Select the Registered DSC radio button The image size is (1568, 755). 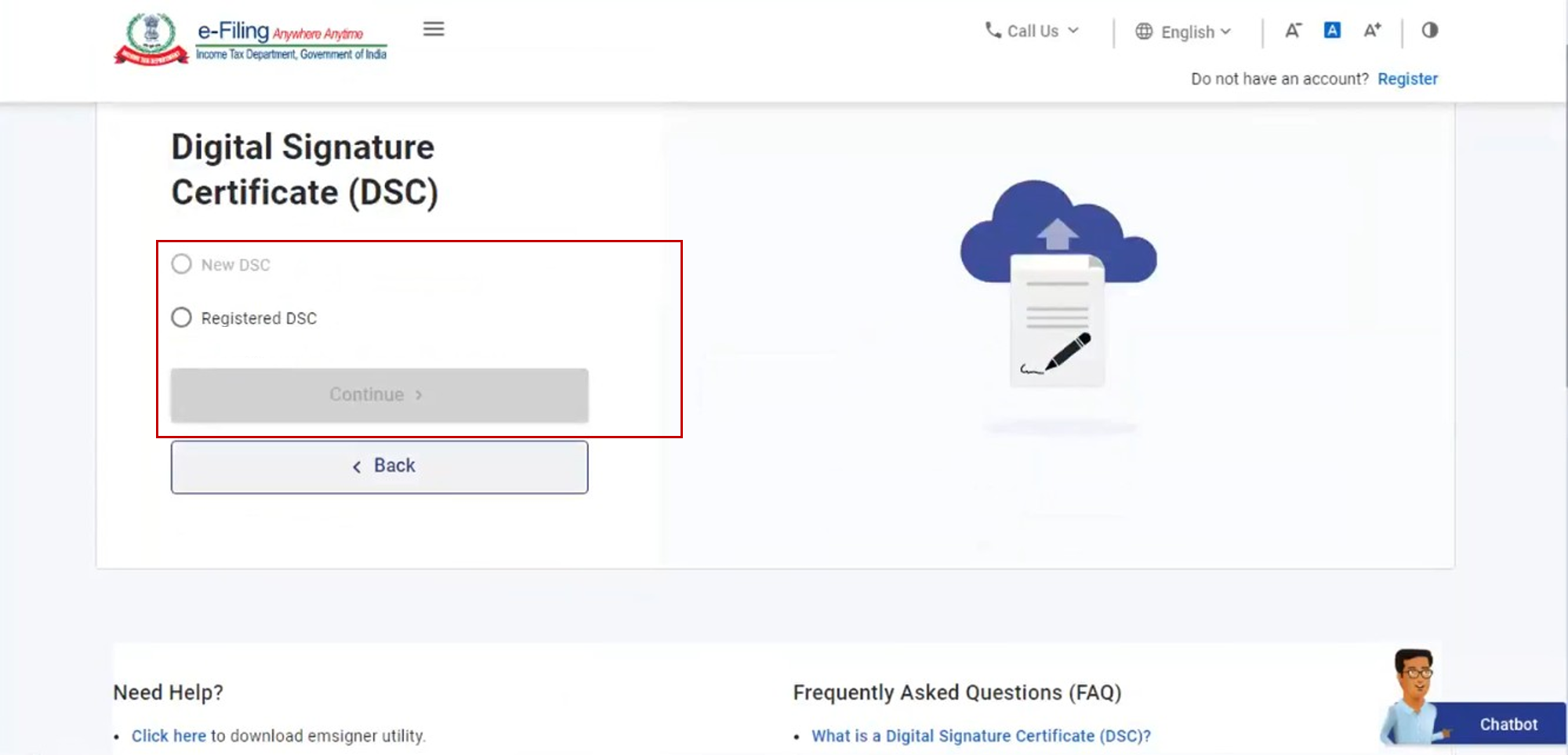182,318
